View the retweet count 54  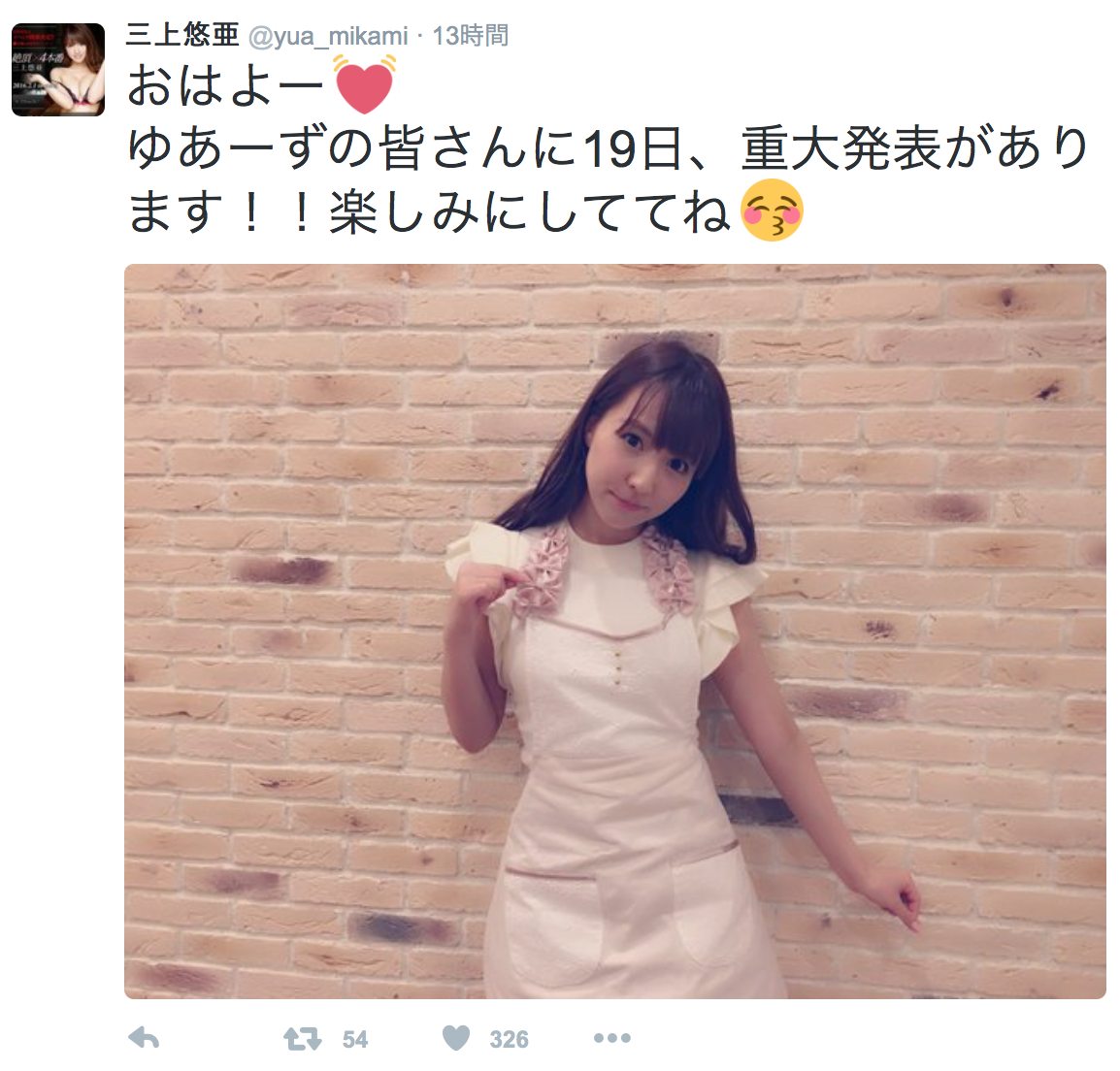[x=355, y=1039]
